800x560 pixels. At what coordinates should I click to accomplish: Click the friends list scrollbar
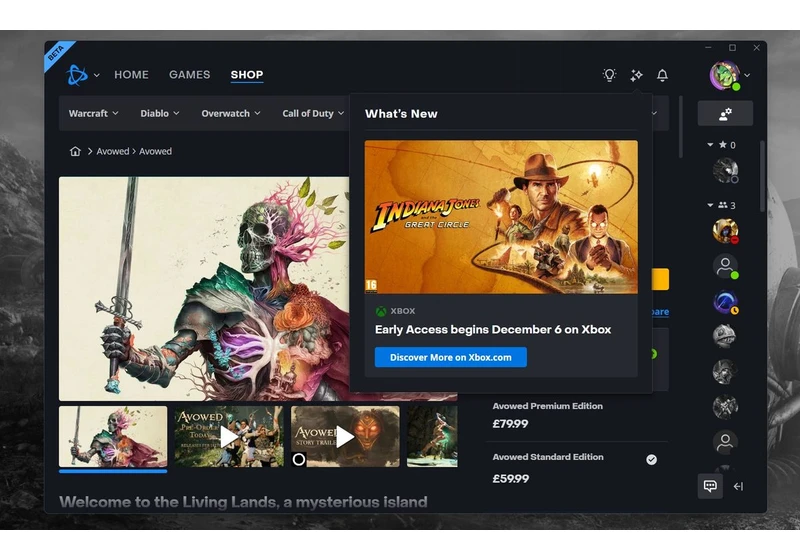point(762,176)
